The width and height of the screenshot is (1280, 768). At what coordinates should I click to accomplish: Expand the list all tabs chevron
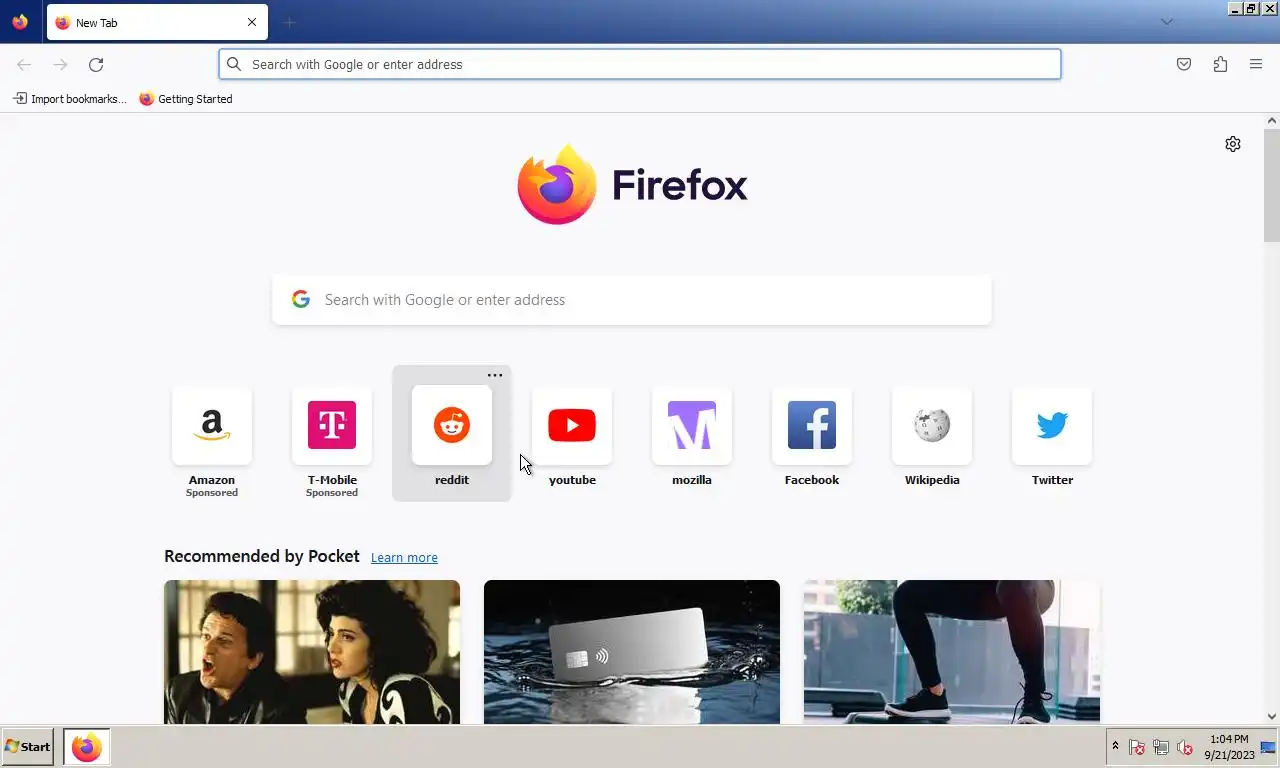point(1166,22)
